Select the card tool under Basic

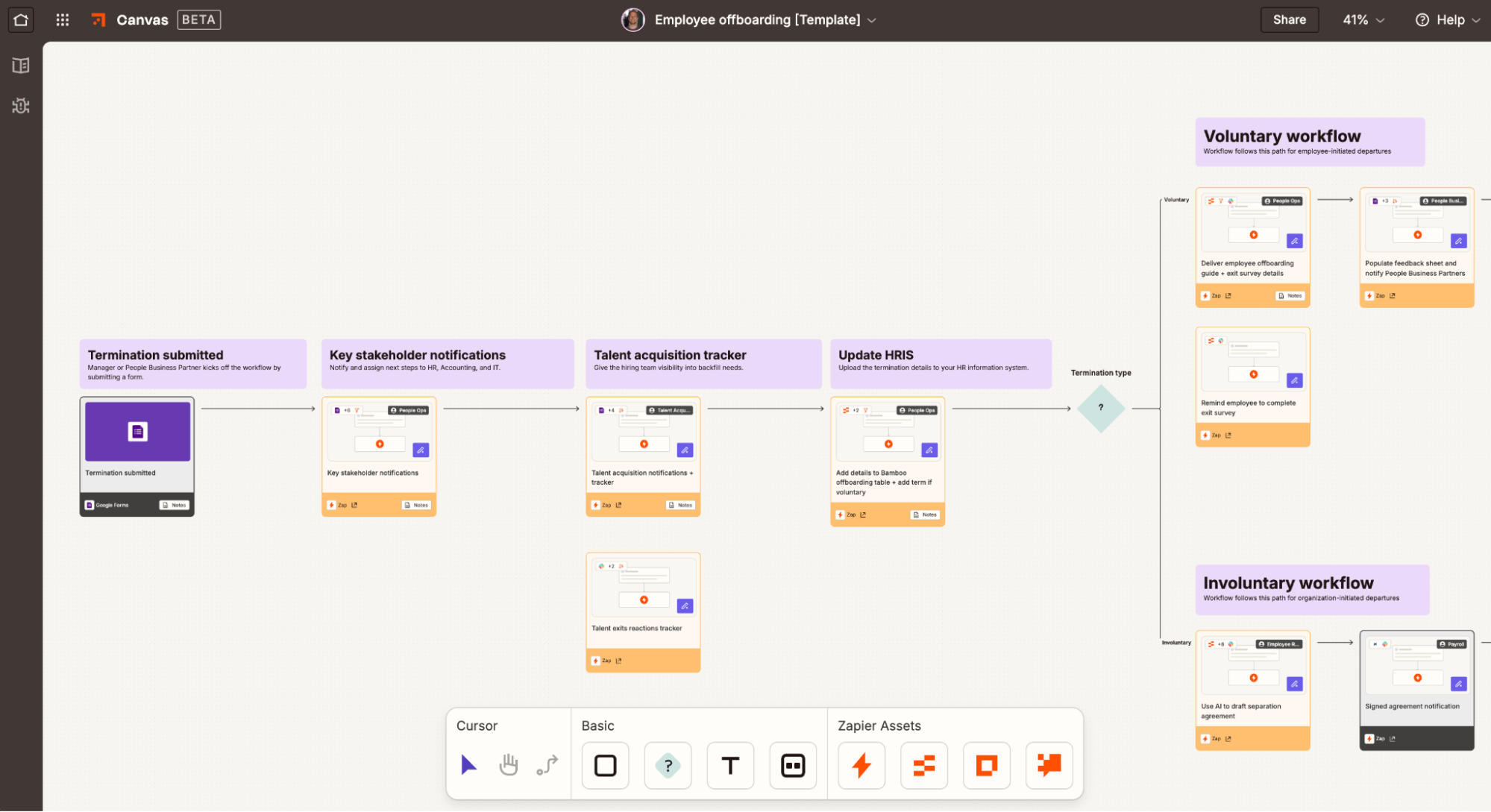[x=792, y=765]
